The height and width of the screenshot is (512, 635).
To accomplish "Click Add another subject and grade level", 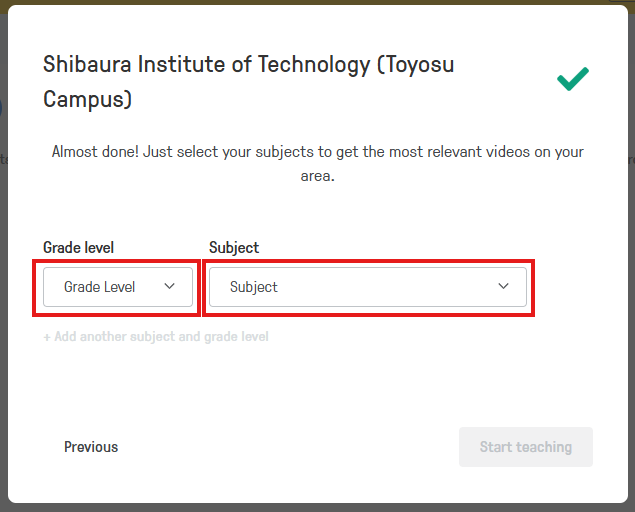I will (156, 337).
